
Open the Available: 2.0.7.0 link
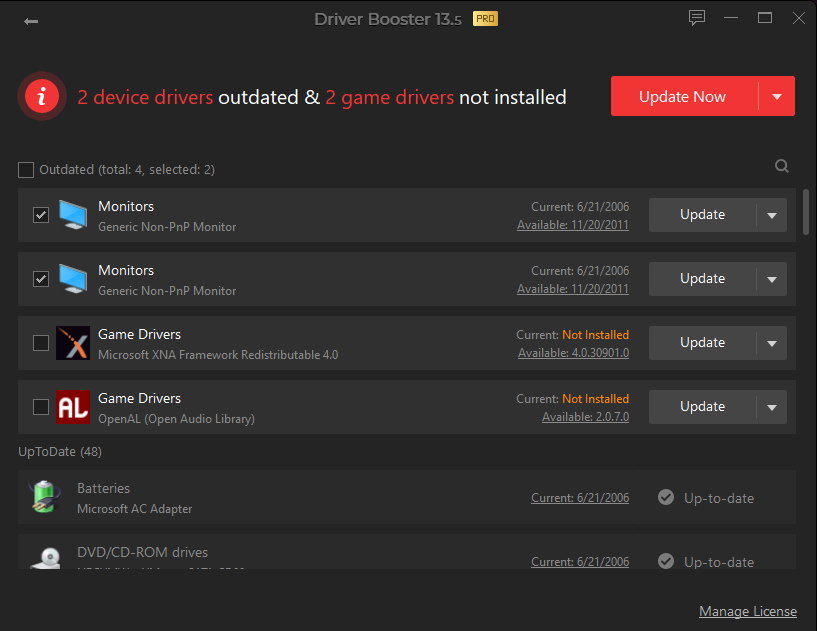click(585, 417)
